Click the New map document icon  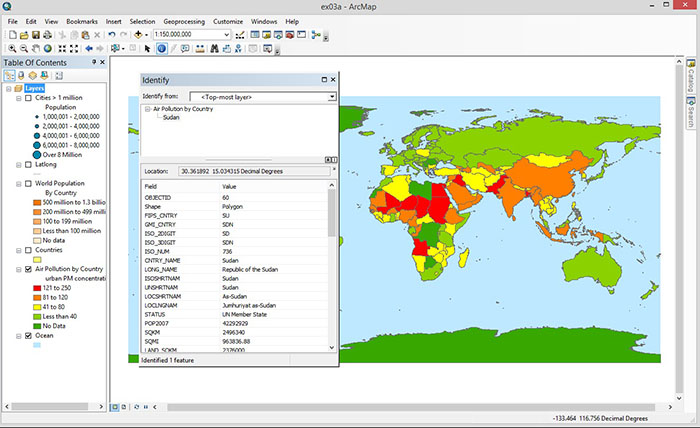(x=12, y=35)
